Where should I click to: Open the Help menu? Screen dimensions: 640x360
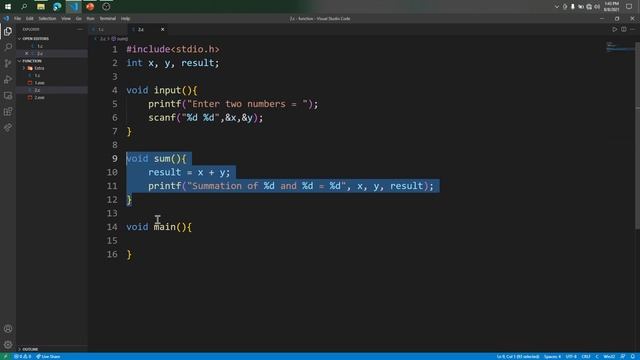125,19
